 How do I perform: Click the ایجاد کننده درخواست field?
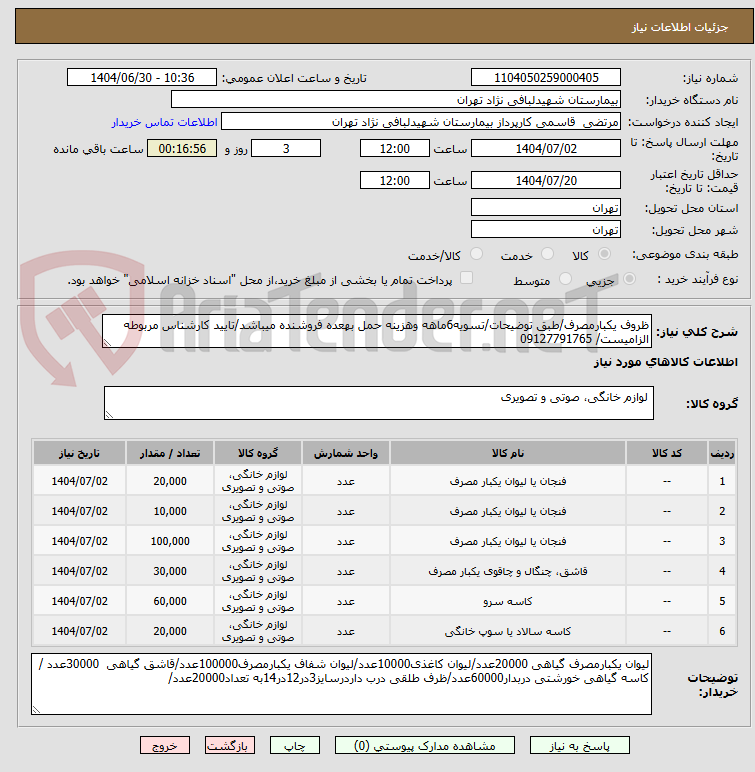pos(421,122)
